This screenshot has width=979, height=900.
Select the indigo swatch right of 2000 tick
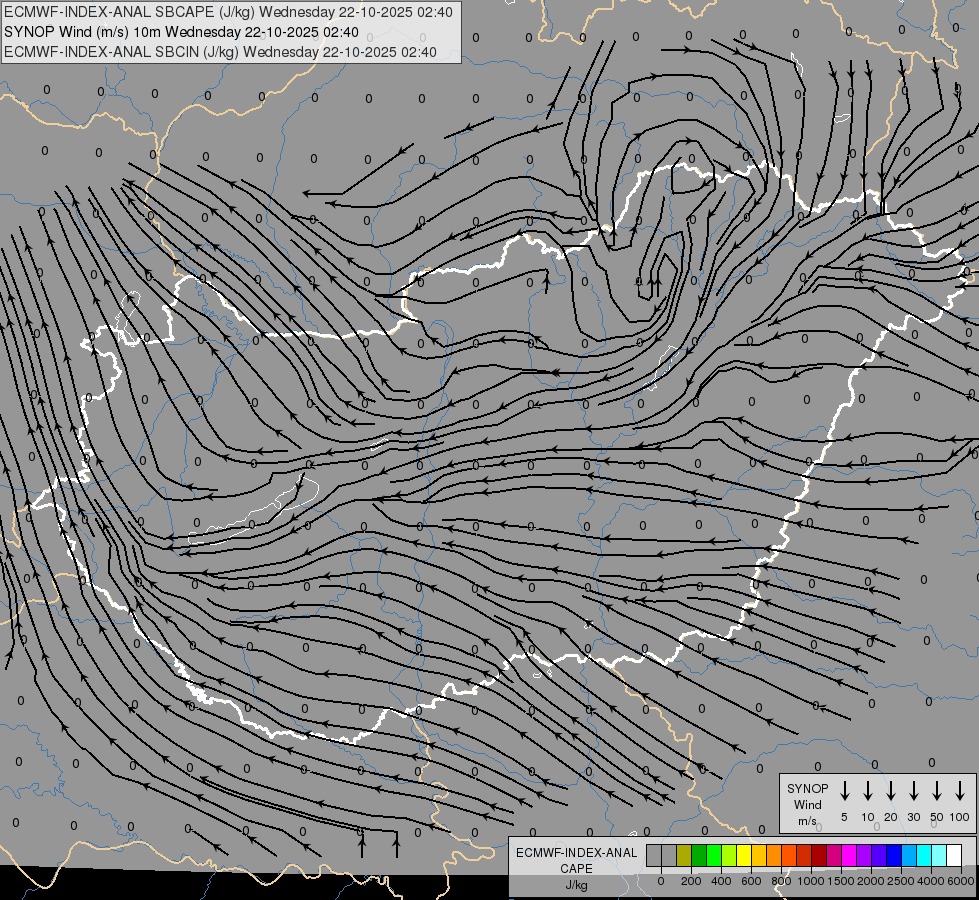880,855
